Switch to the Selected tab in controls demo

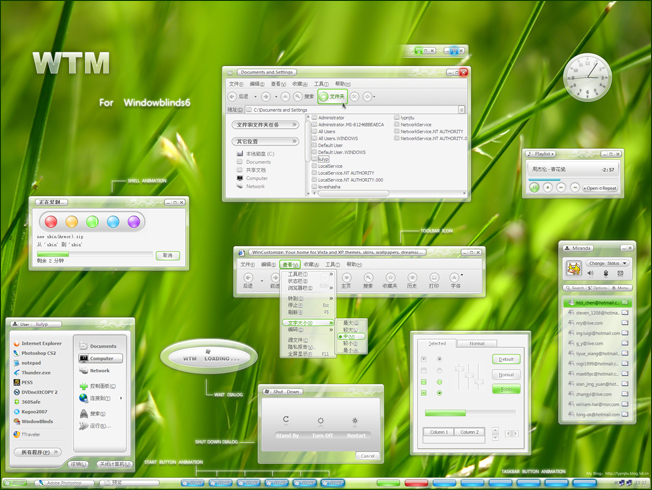(x=437, y=343)
